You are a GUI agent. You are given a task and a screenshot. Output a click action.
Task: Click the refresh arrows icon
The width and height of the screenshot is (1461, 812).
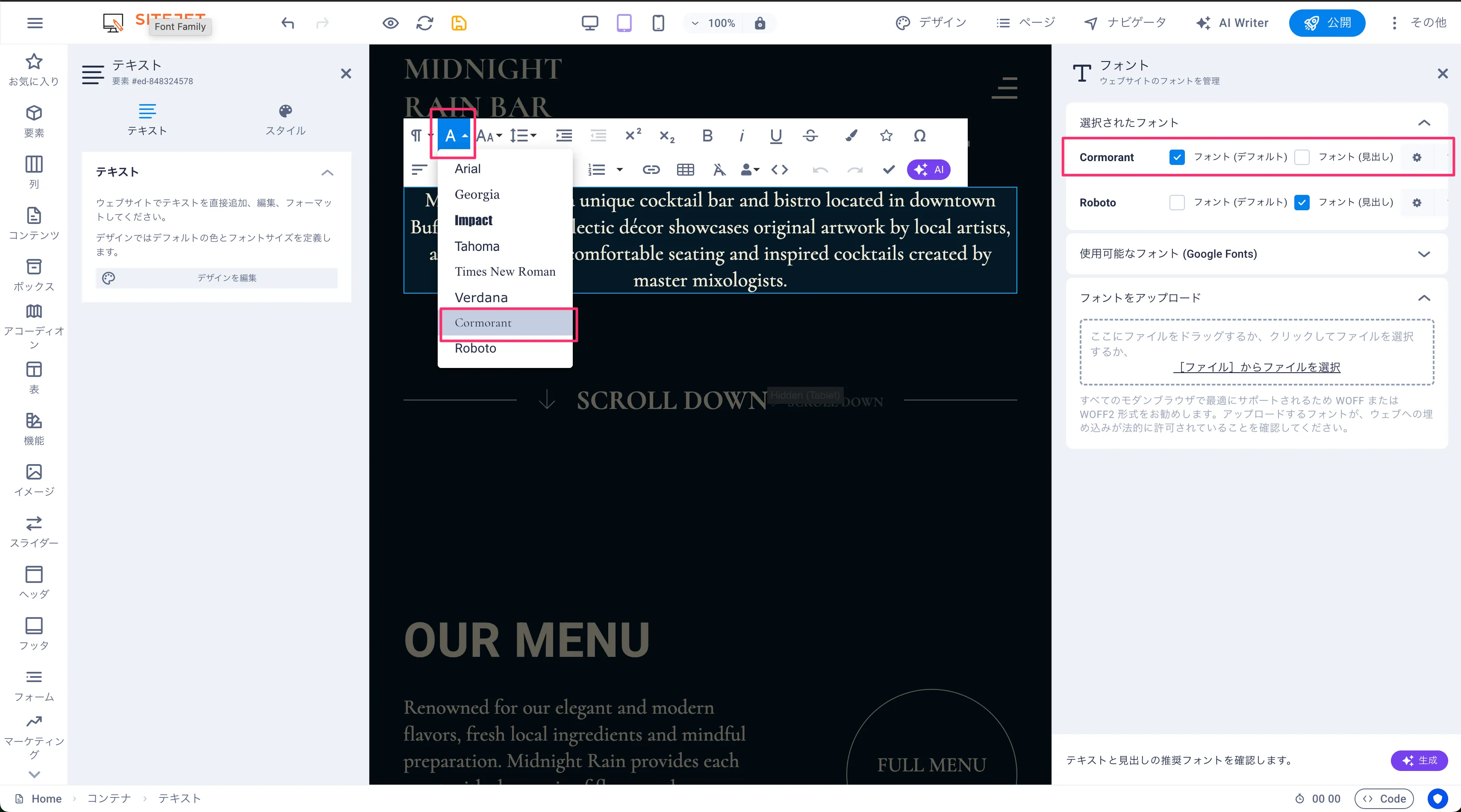click(x=424, y=23)
